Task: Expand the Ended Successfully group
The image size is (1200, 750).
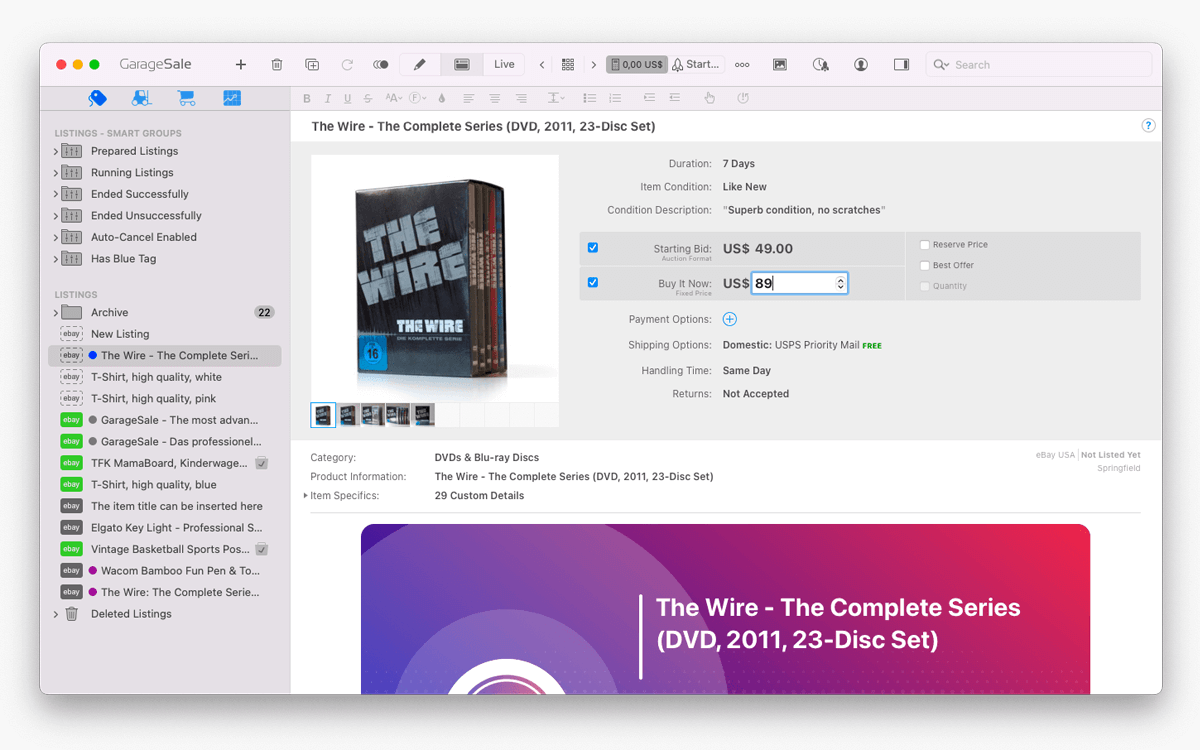Action: pyautogui.click(x=56, y=194)
